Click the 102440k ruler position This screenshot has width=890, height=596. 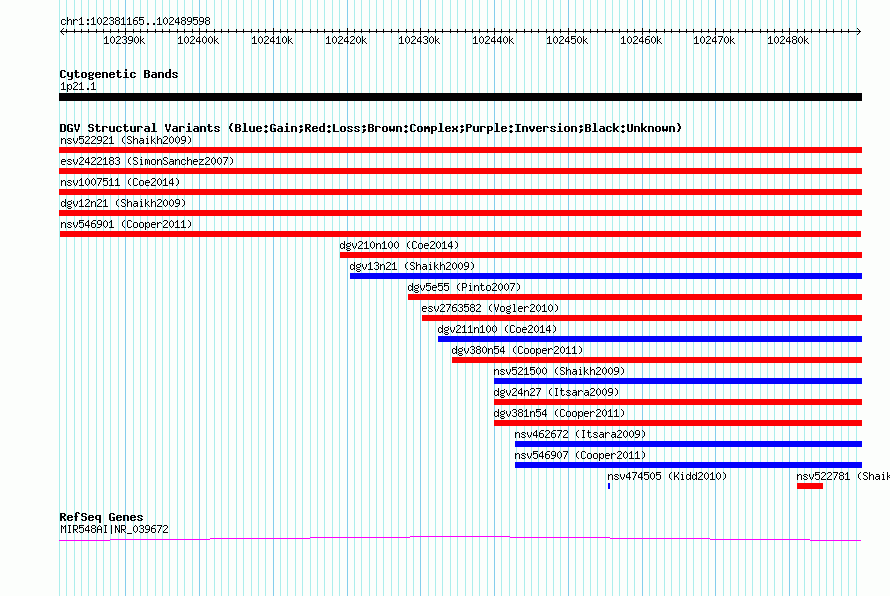(x=493, y=40)
